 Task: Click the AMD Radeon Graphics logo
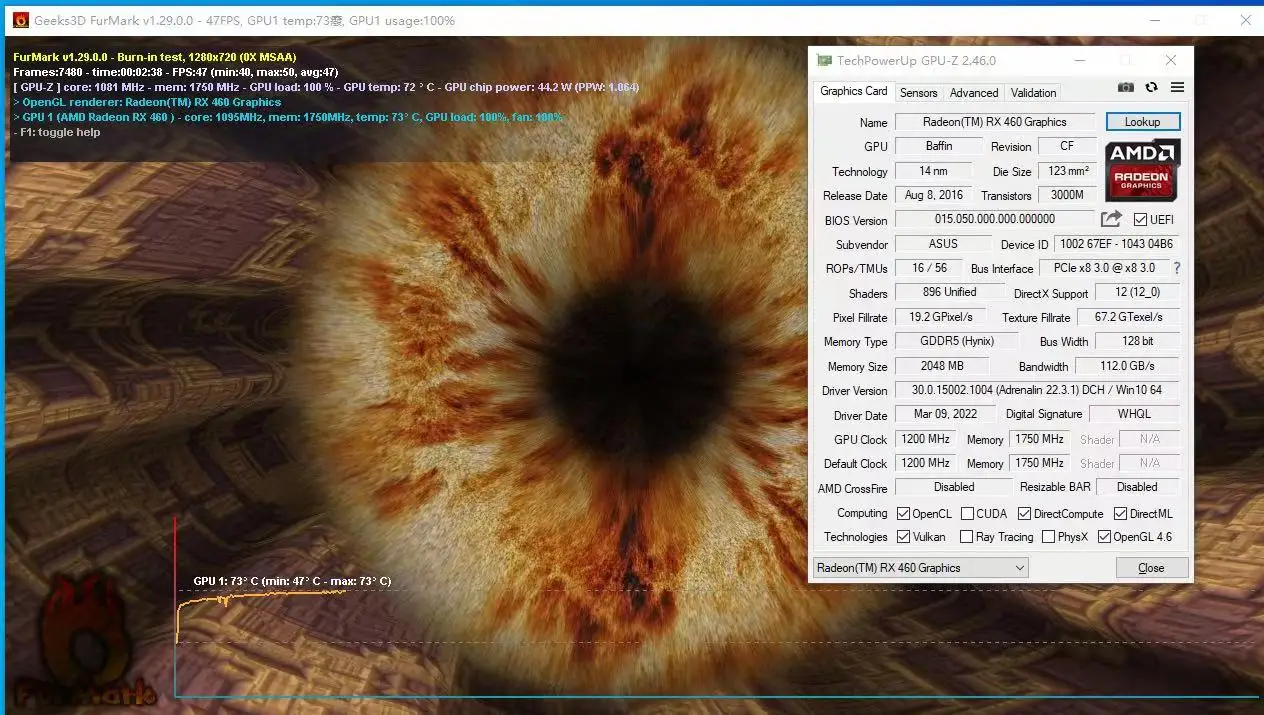point(1142,170)
